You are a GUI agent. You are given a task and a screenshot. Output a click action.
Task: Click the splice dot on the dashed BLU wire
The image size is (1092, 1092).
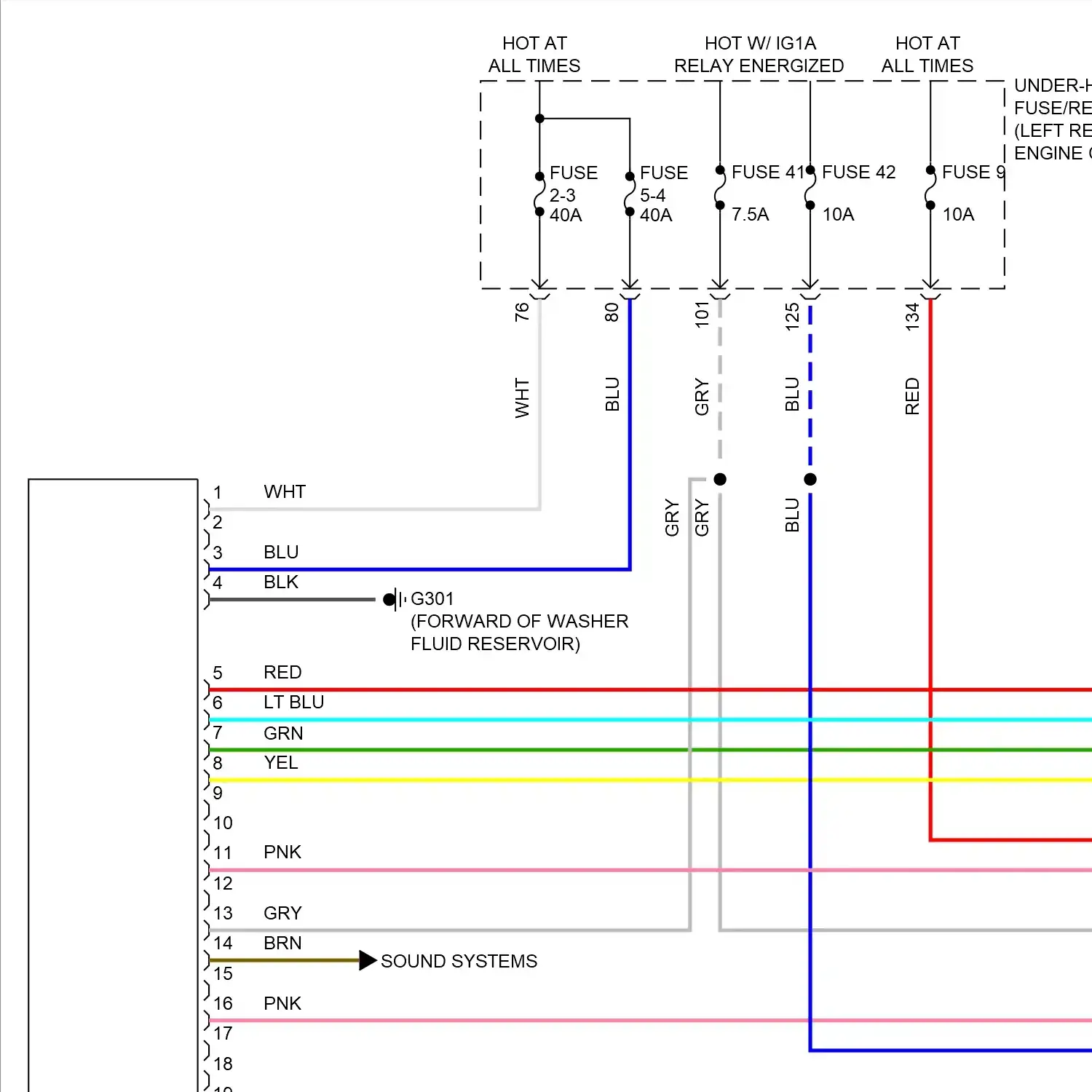click(810, 479)
